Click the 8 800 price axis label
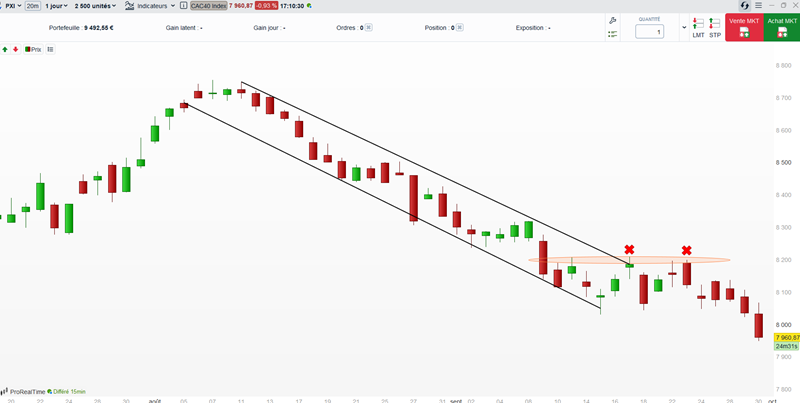This screenshot has width=800, height=403. click(784, 65)
